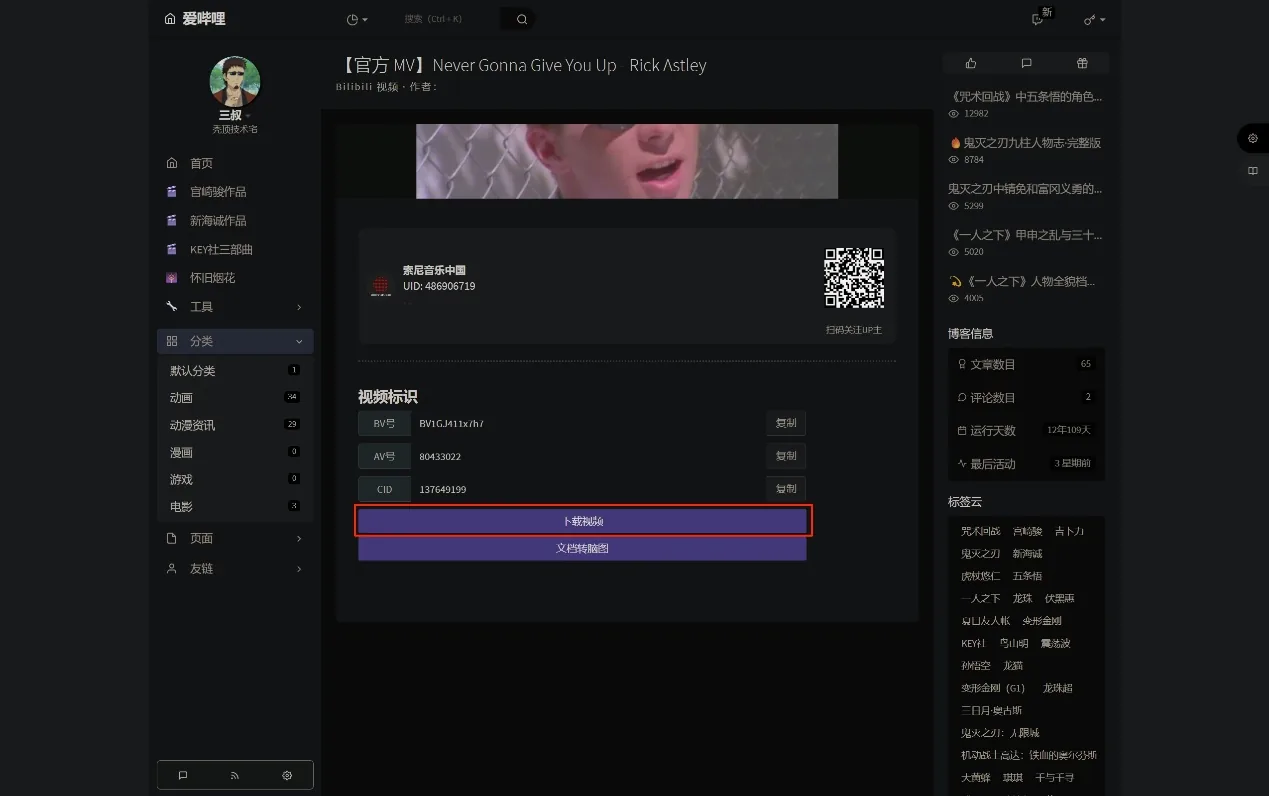Click the RSS feed icon at sidebar bottom
The height and width of the screenshot is (796, 1269).
(x=235, y=775)
